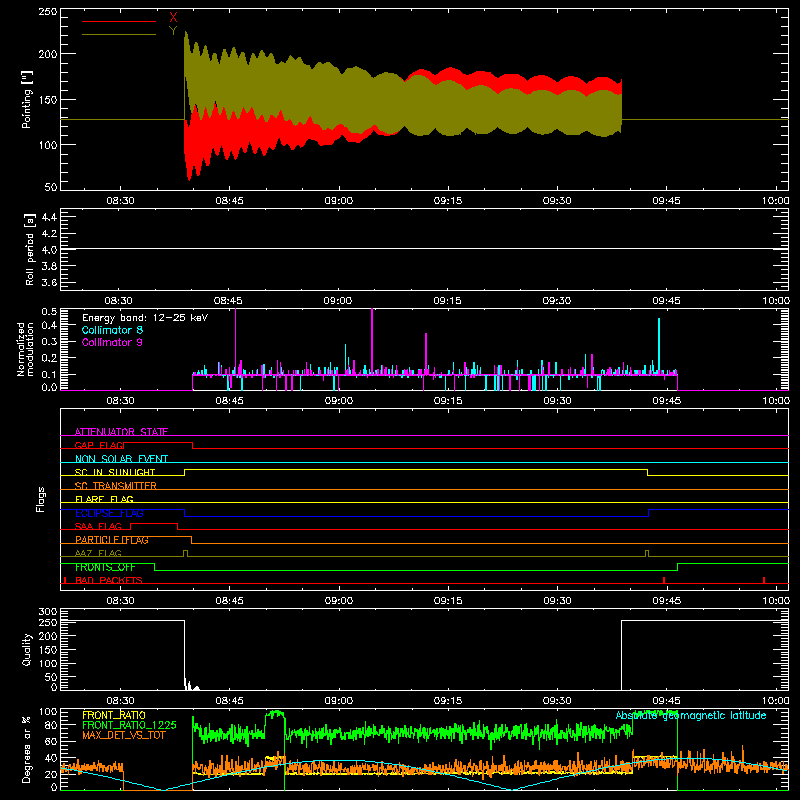Click the 250 tick on the Pointing axis

48,11
